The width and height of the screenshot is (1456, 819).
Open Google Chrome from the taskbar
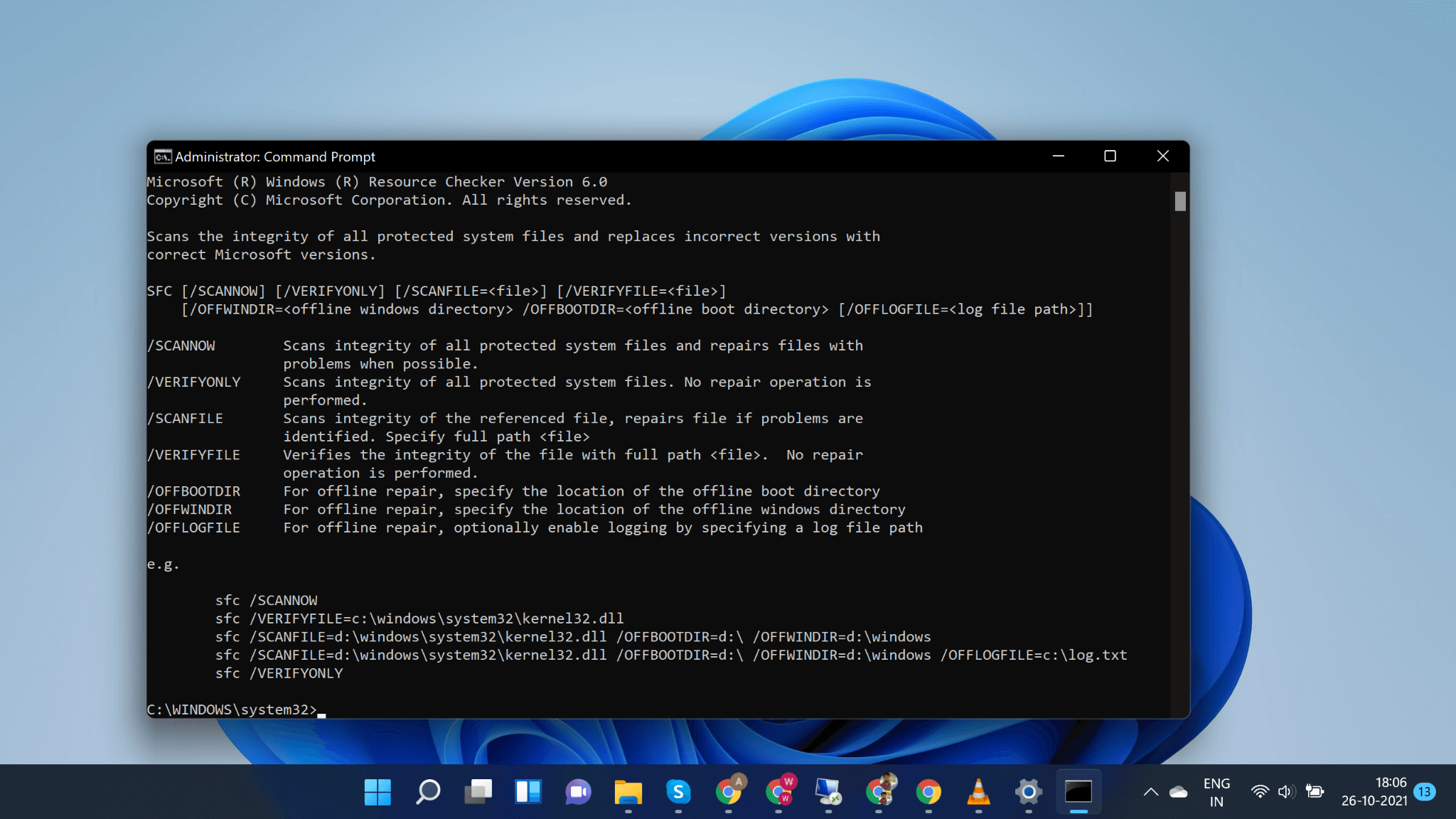click(x=930, y=791)
